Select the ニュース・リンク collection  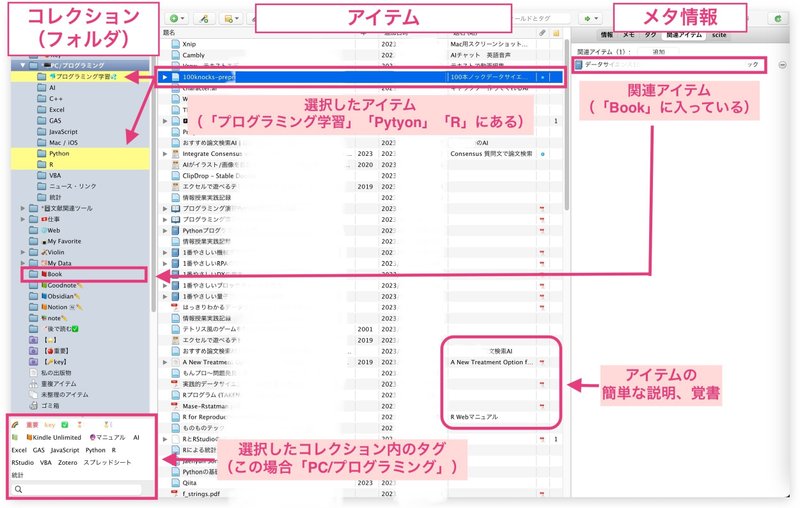72,186
